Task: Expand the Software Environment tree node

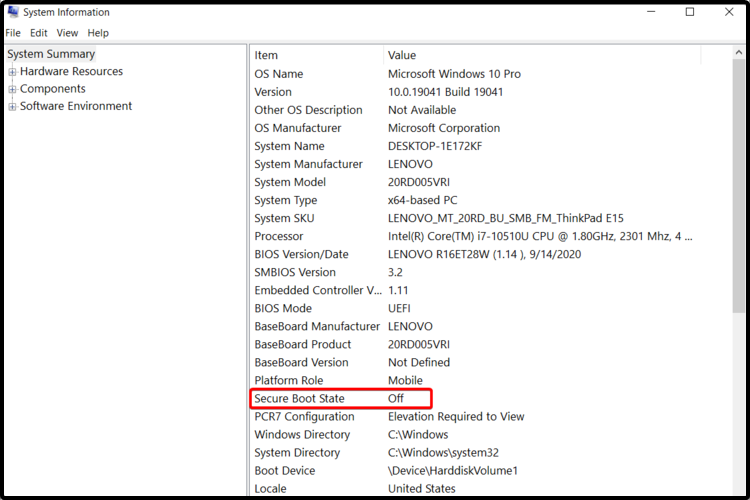Action: coord(12,106)
